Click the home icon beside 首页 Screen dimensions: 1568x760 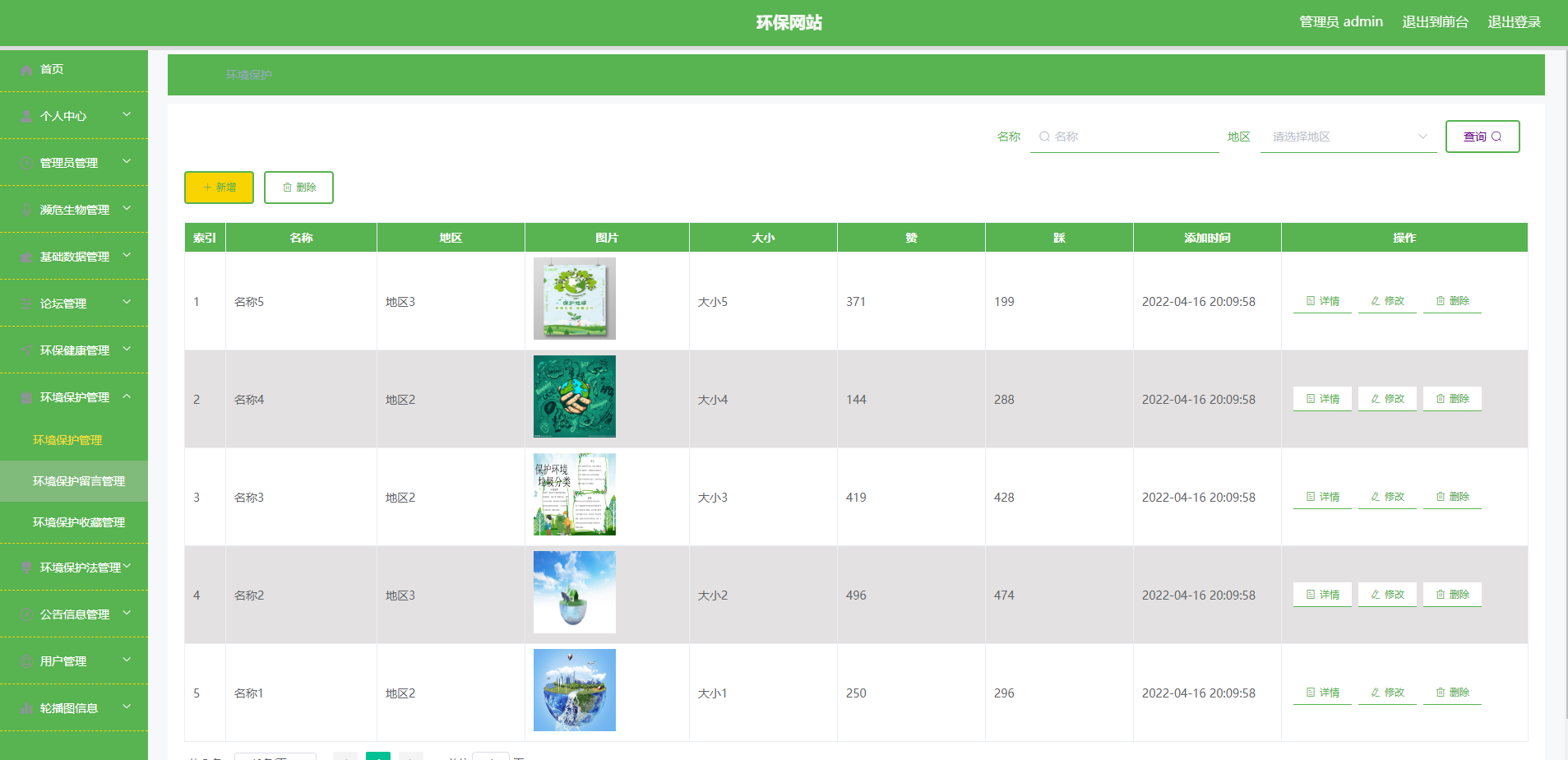click(26, 70)
